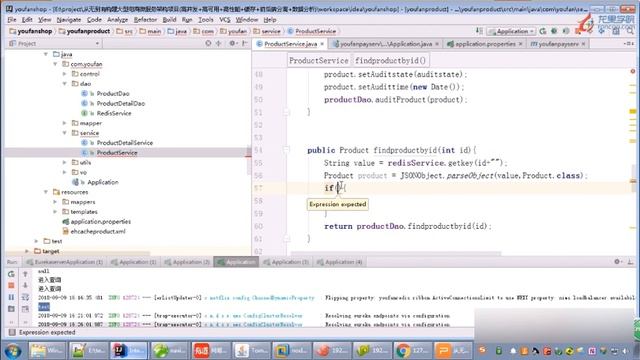The image size is (640, 360).
Task: Open ehcacheproduct.xml file
Action: [98, 231]
